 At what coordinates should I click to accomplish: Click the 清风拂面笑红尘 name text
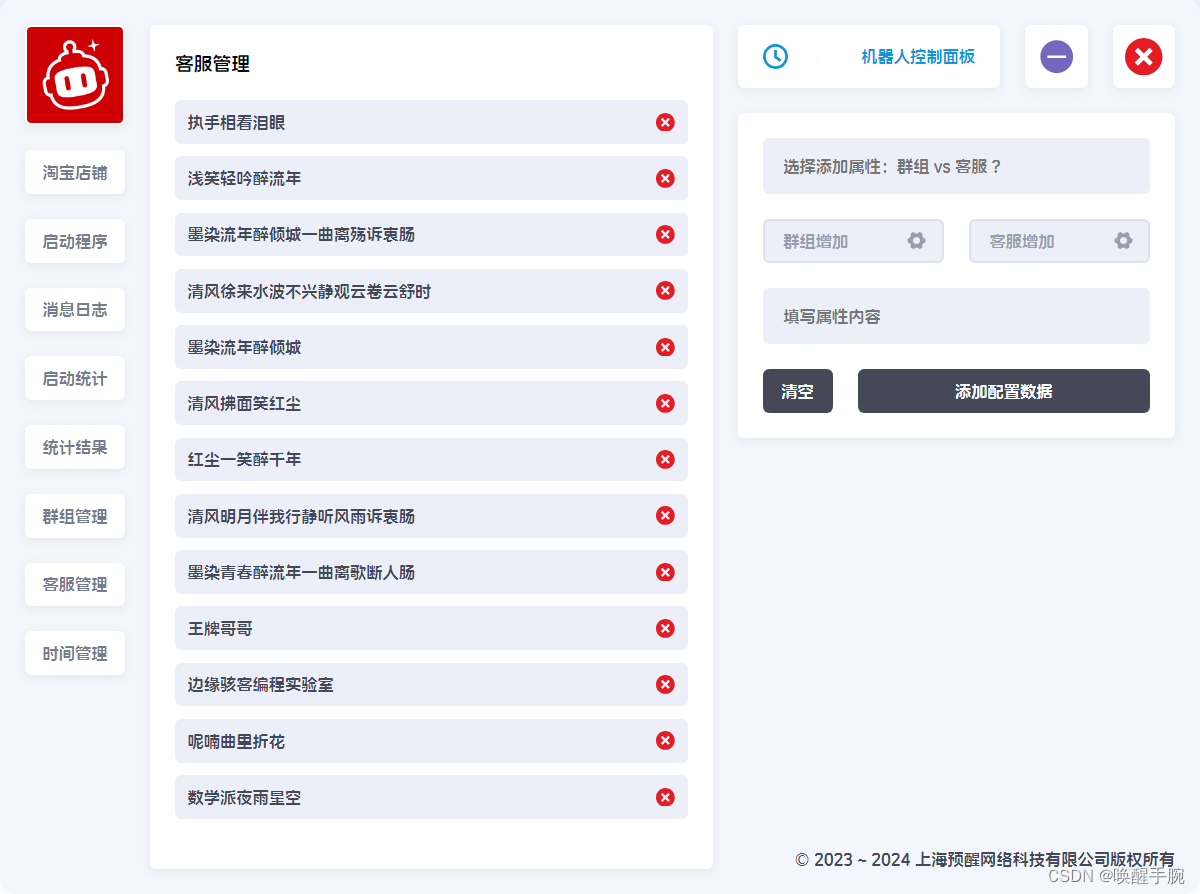click(244, 403)
